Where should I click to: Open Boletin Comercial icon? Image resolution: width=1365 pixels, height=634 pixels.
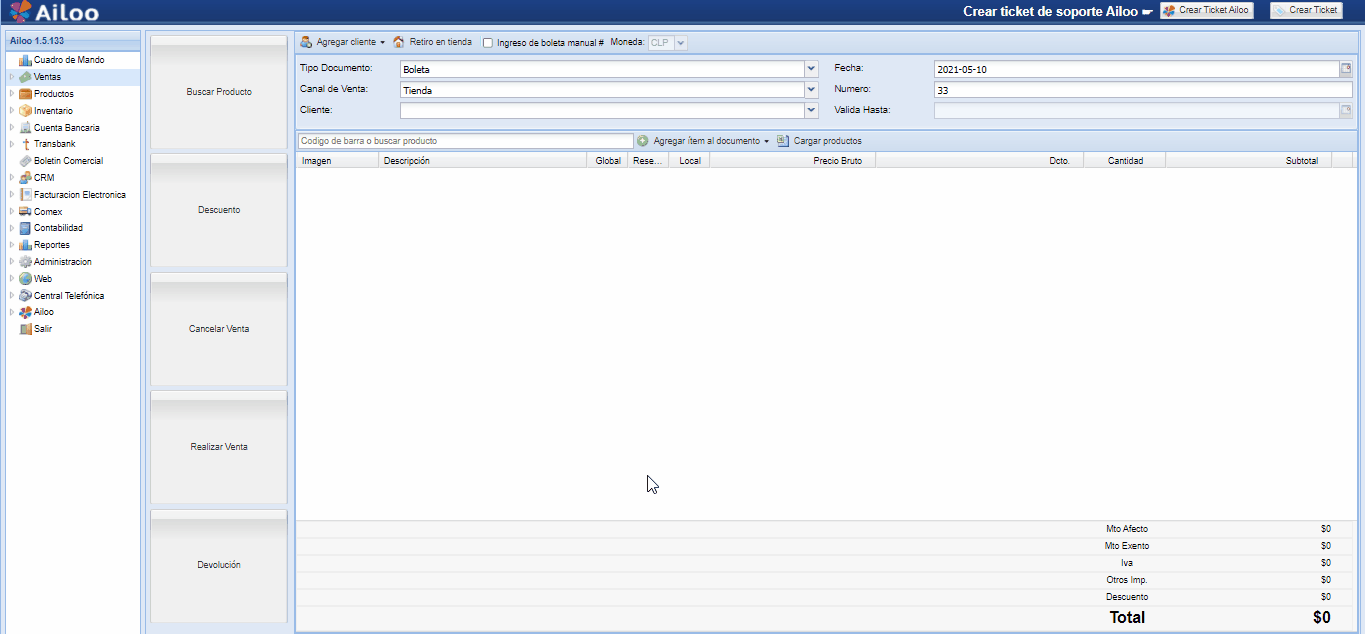pos(25,161)
